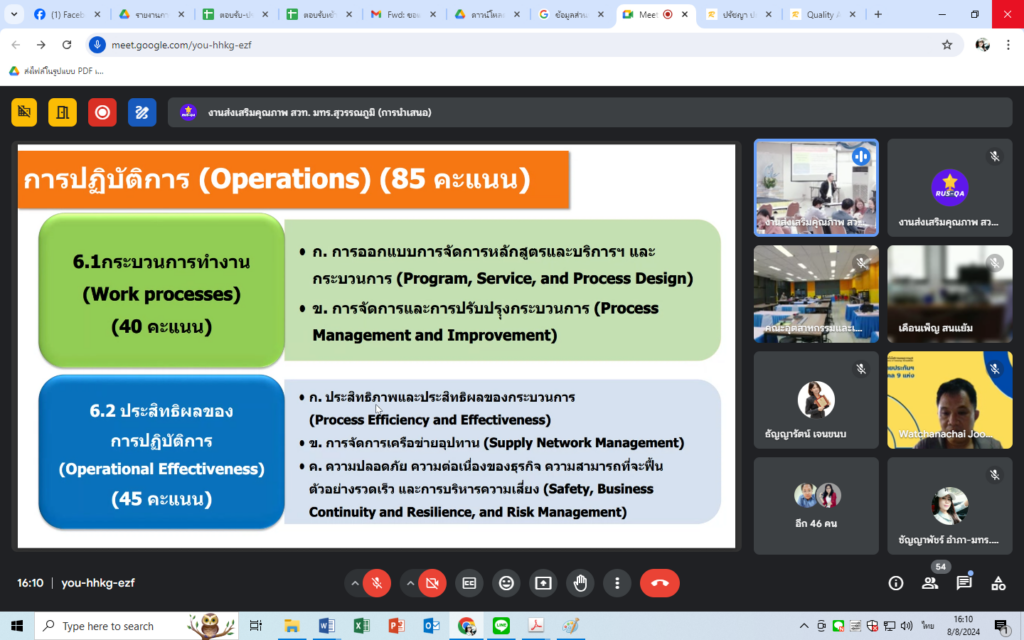
Task: Toggle the microphone mute button
Action: pos(377,583)
